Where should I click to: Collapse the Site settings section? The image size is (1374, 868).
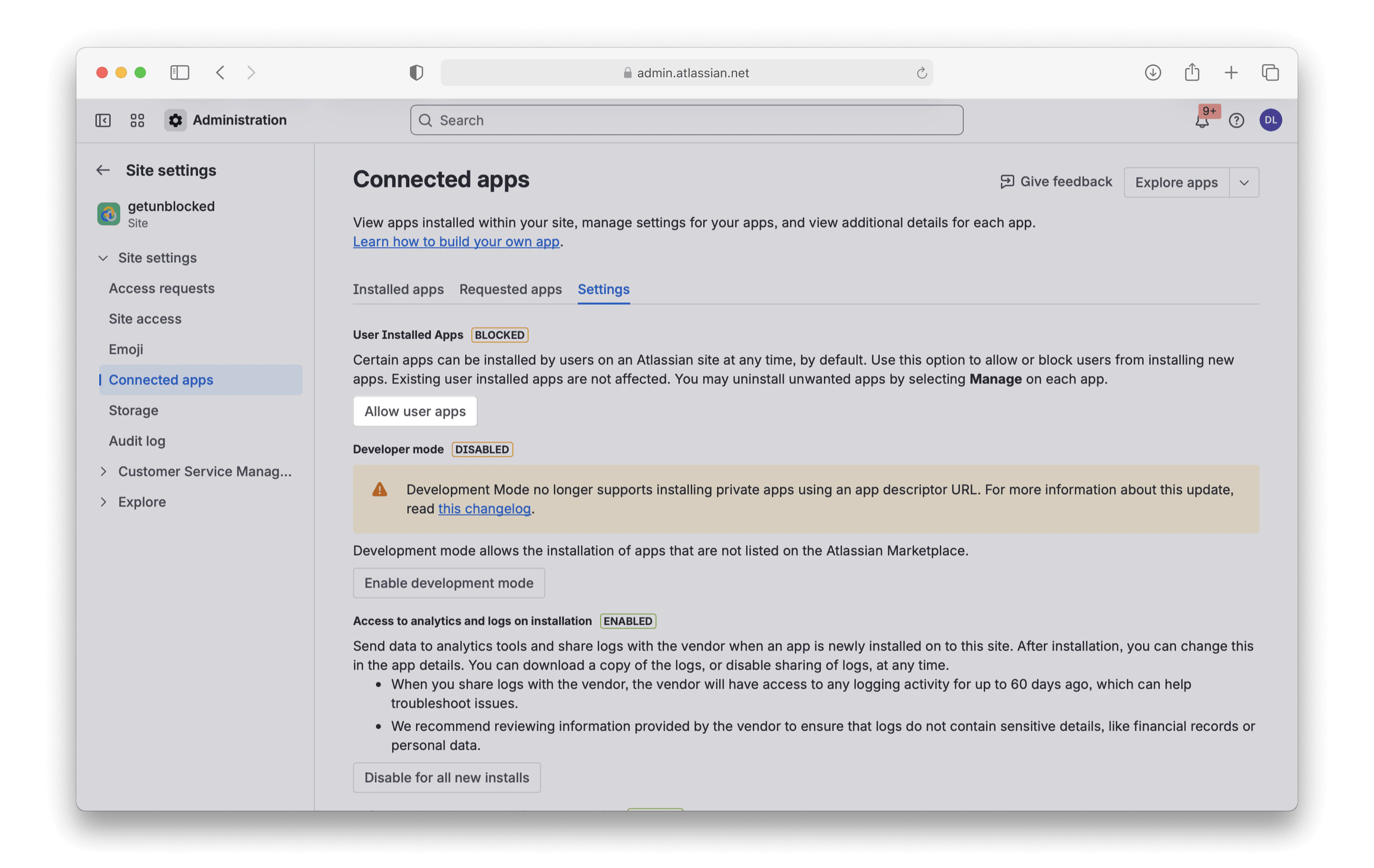point(103,258)
